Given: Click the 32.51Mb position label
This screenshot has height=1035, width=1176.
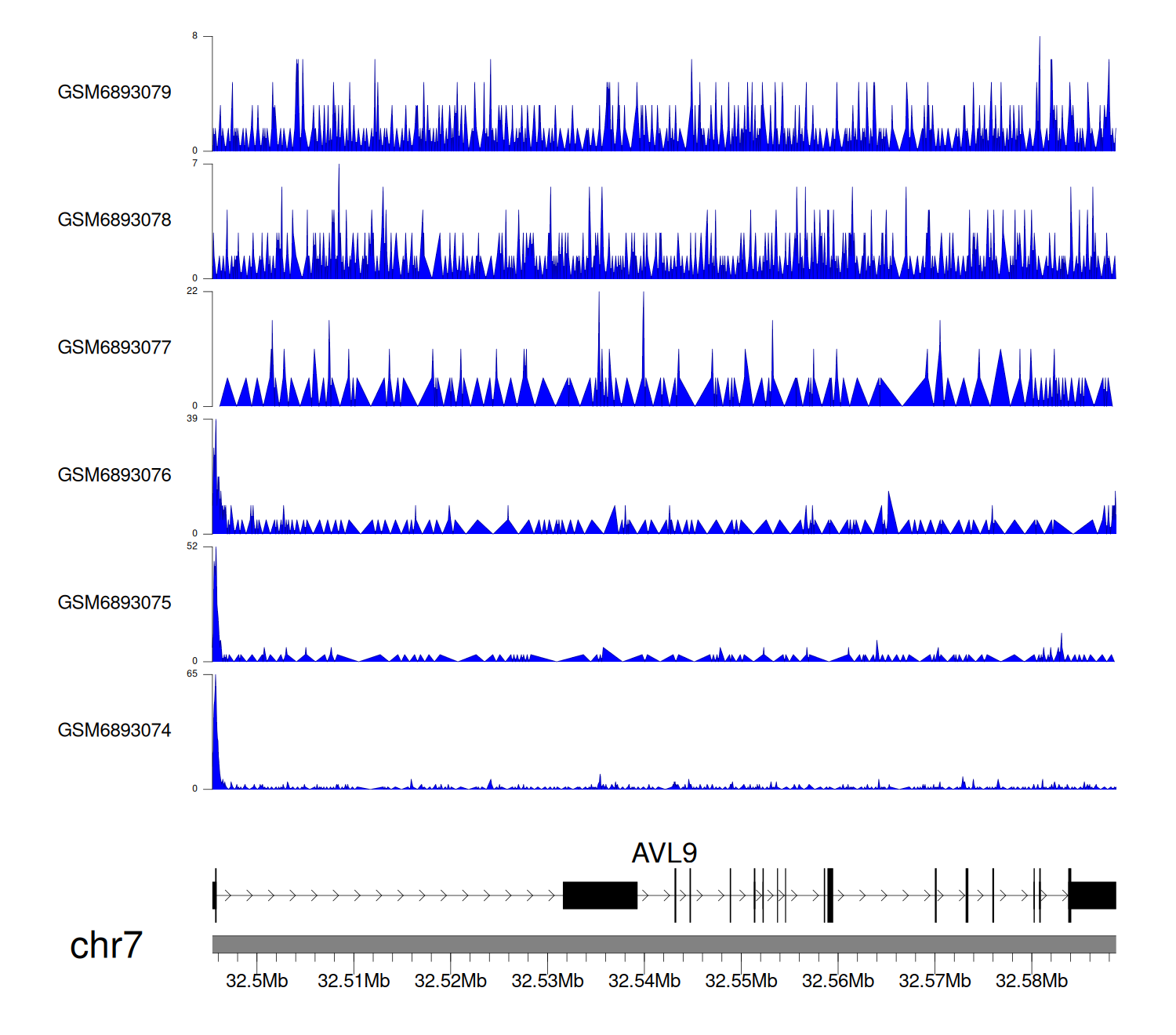Looking at the screenshot, I should [x=354, y=982].
